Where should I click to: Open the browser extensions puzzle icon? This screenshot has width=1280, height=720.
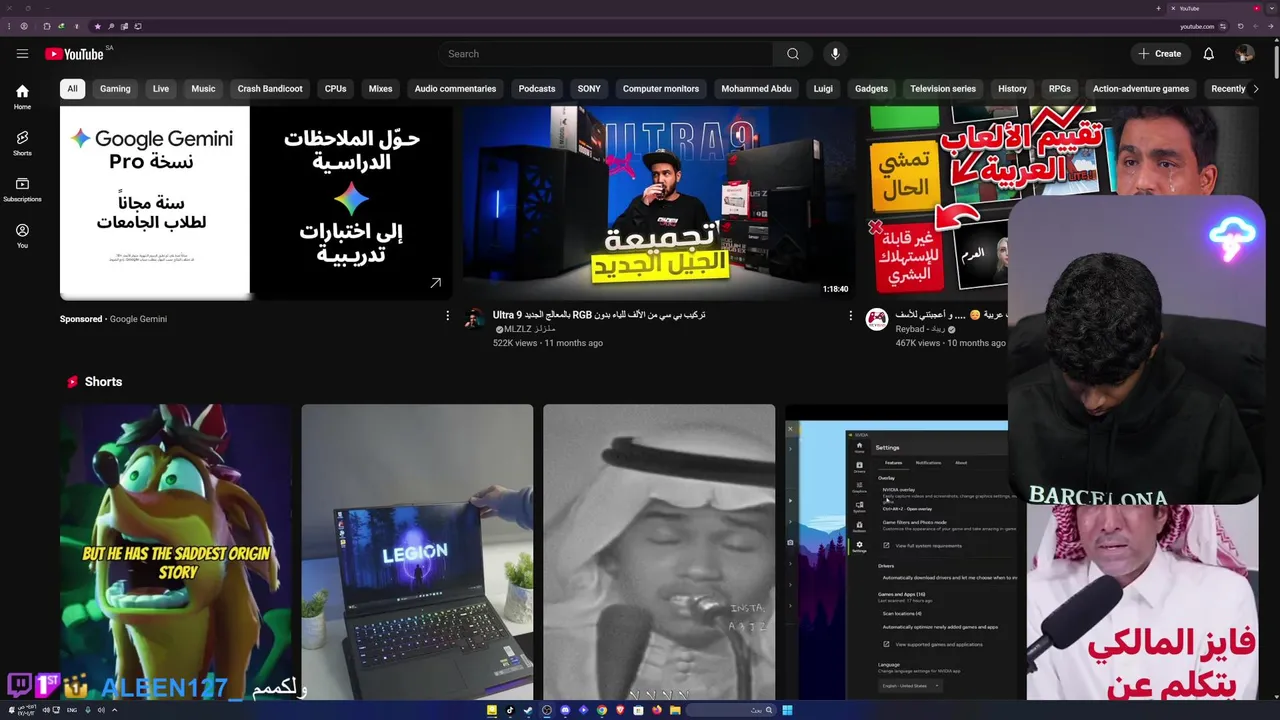(47, 26)
